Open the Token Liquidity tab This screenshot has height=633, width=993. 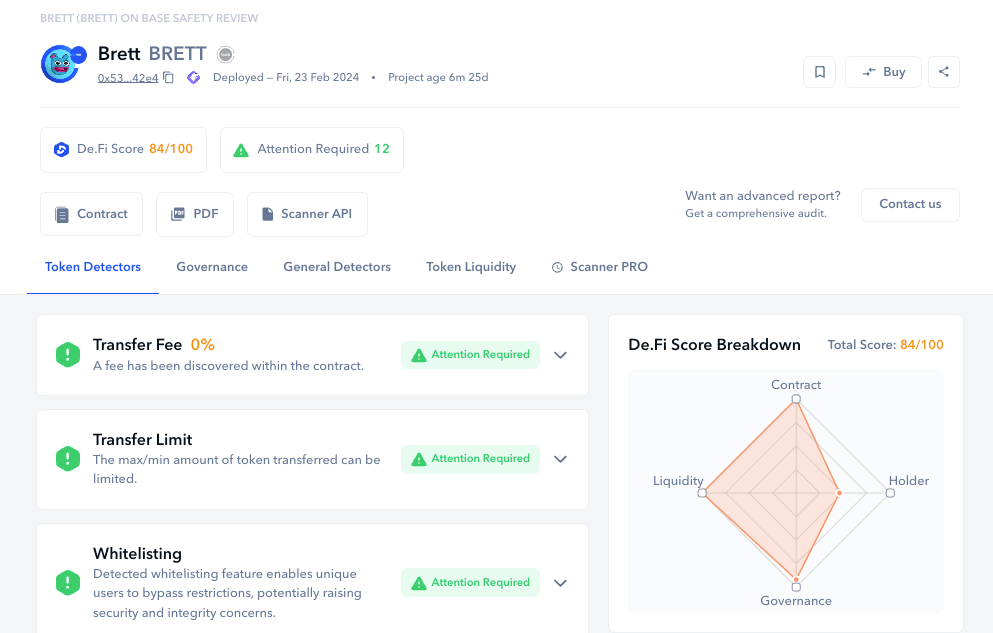[471, 267]
